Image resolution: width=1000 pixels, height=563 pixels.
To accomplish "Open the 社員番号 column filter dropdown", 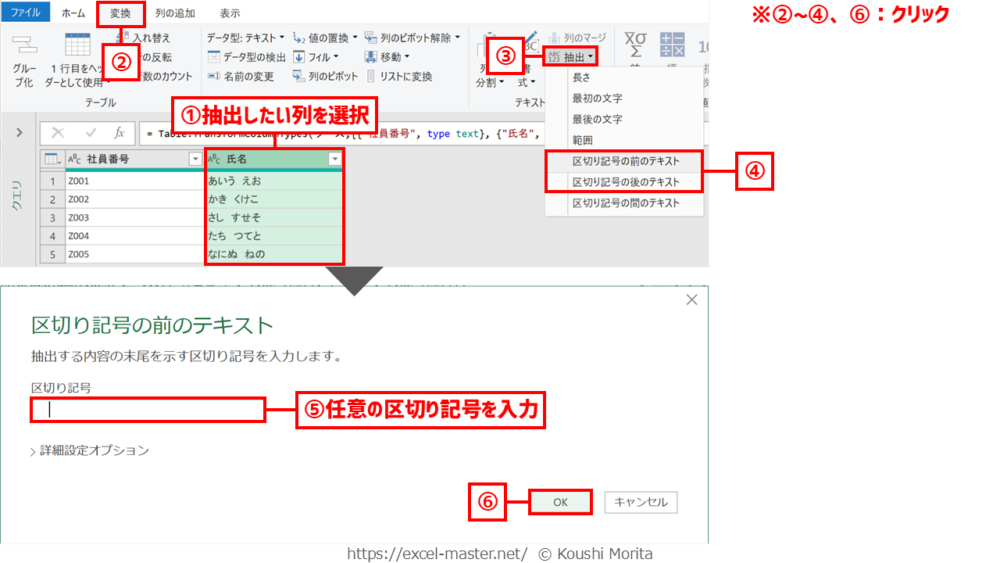I will tap(195, 159).
